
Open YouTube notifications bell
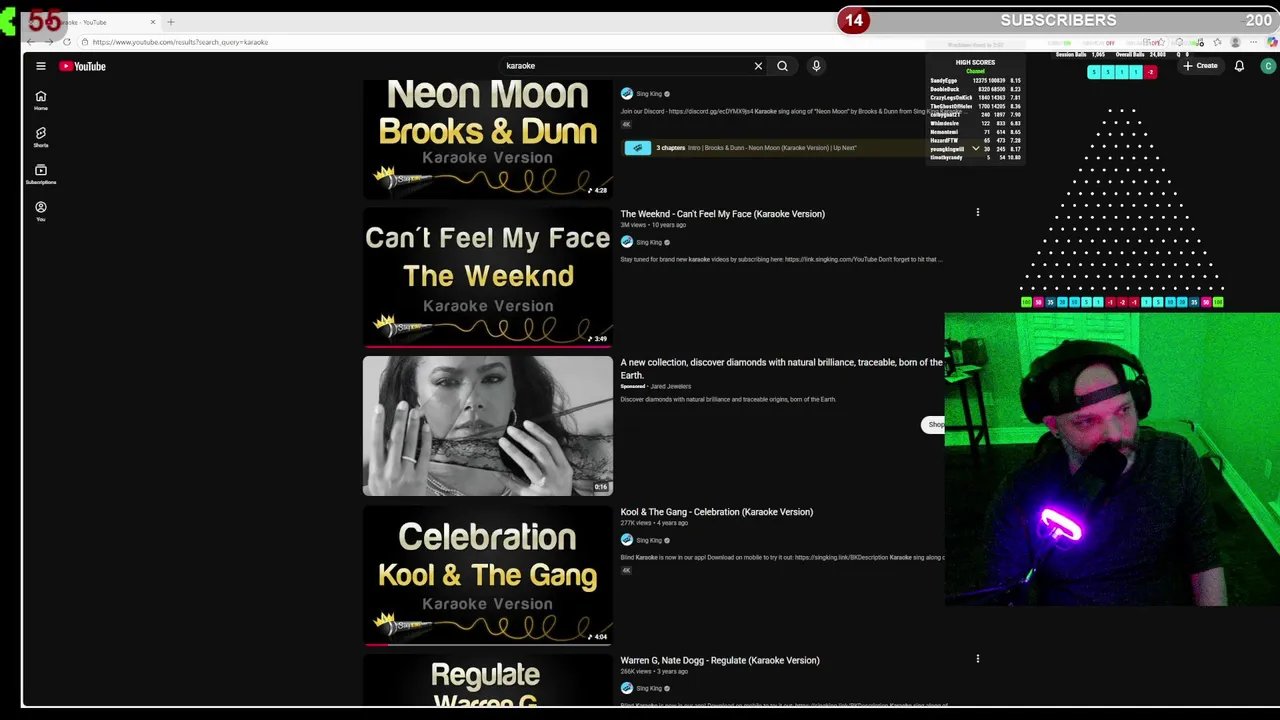coord(1239,66)
